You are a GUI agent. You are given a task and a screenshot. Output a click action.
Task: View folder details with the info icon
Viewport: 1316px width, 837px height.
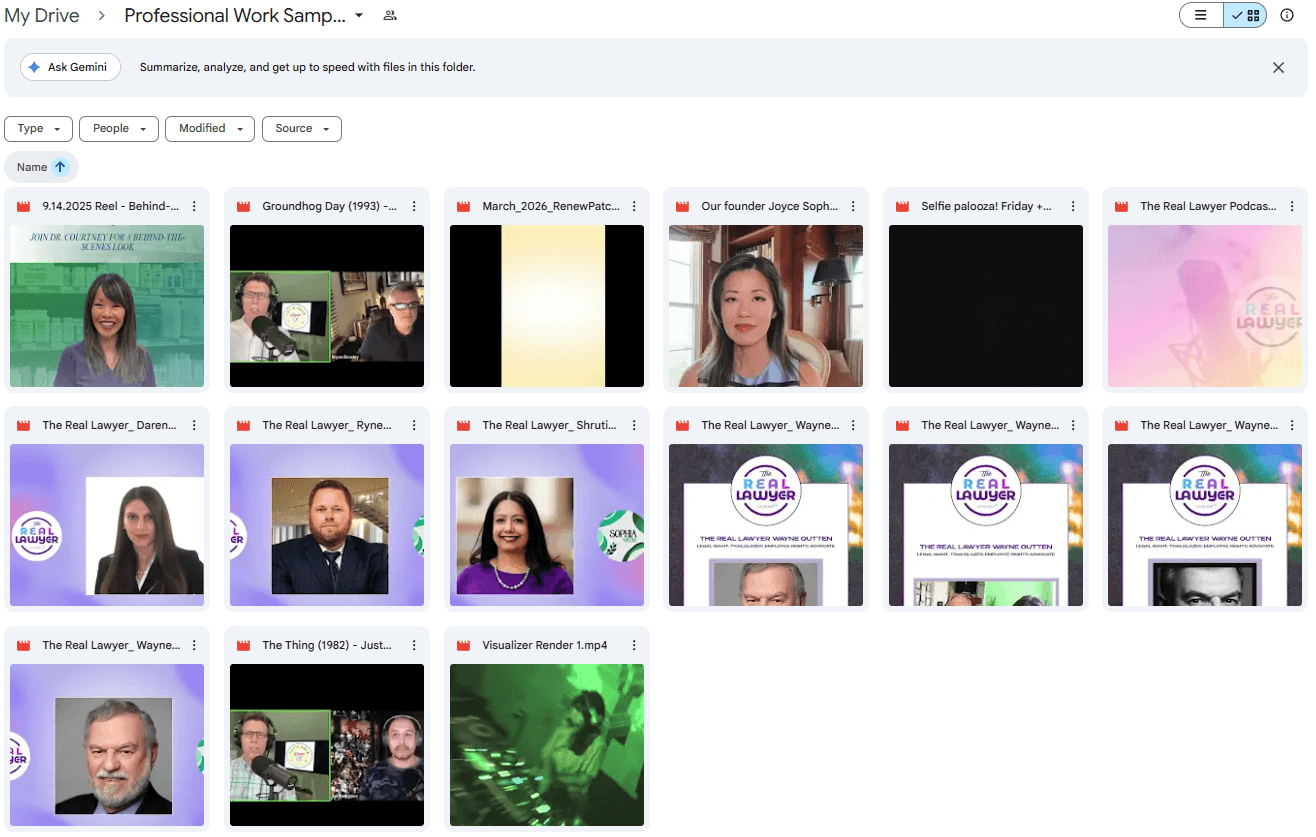[1287, 15]
